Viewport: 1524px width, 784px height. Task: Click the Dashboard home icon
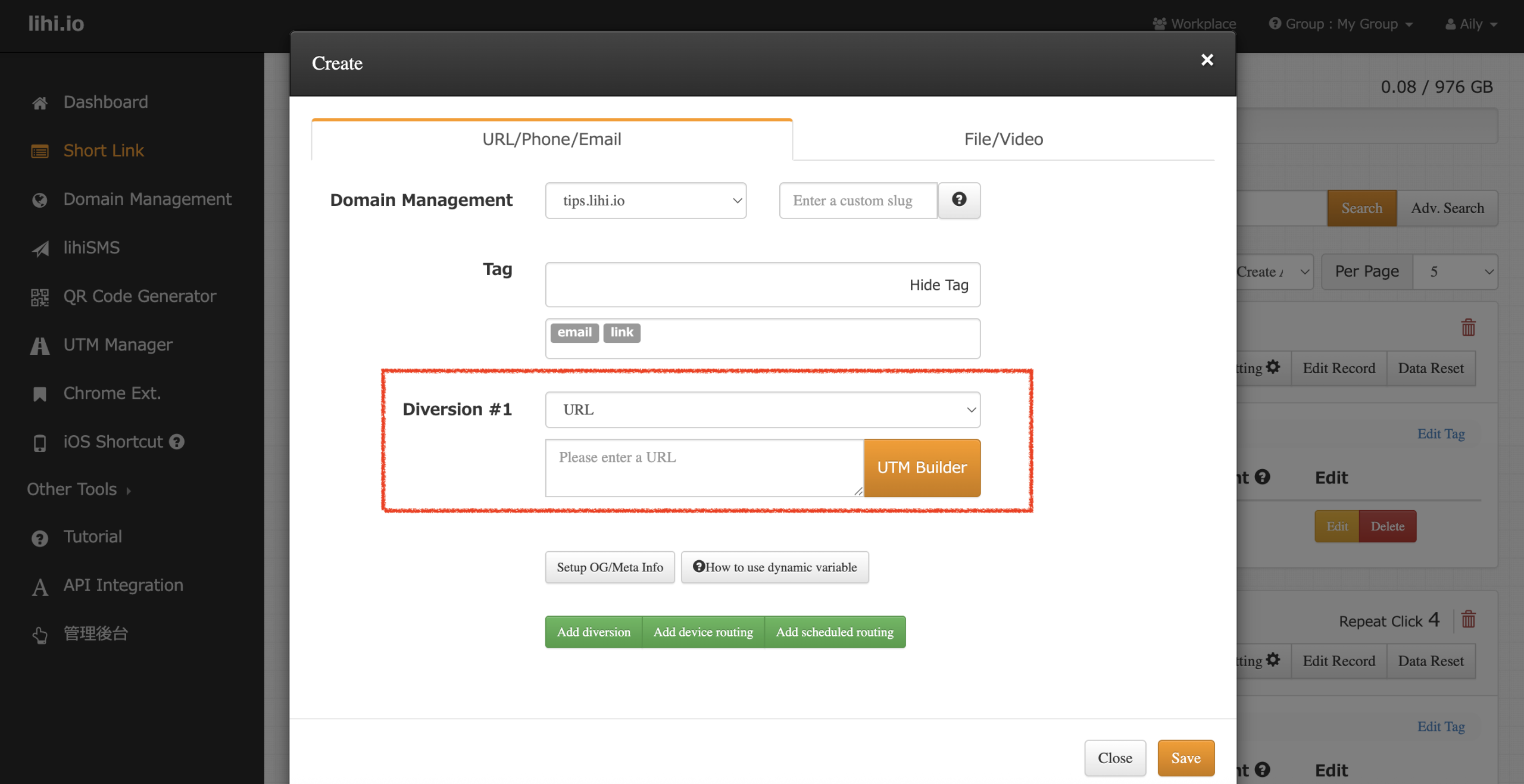point(40,103)
